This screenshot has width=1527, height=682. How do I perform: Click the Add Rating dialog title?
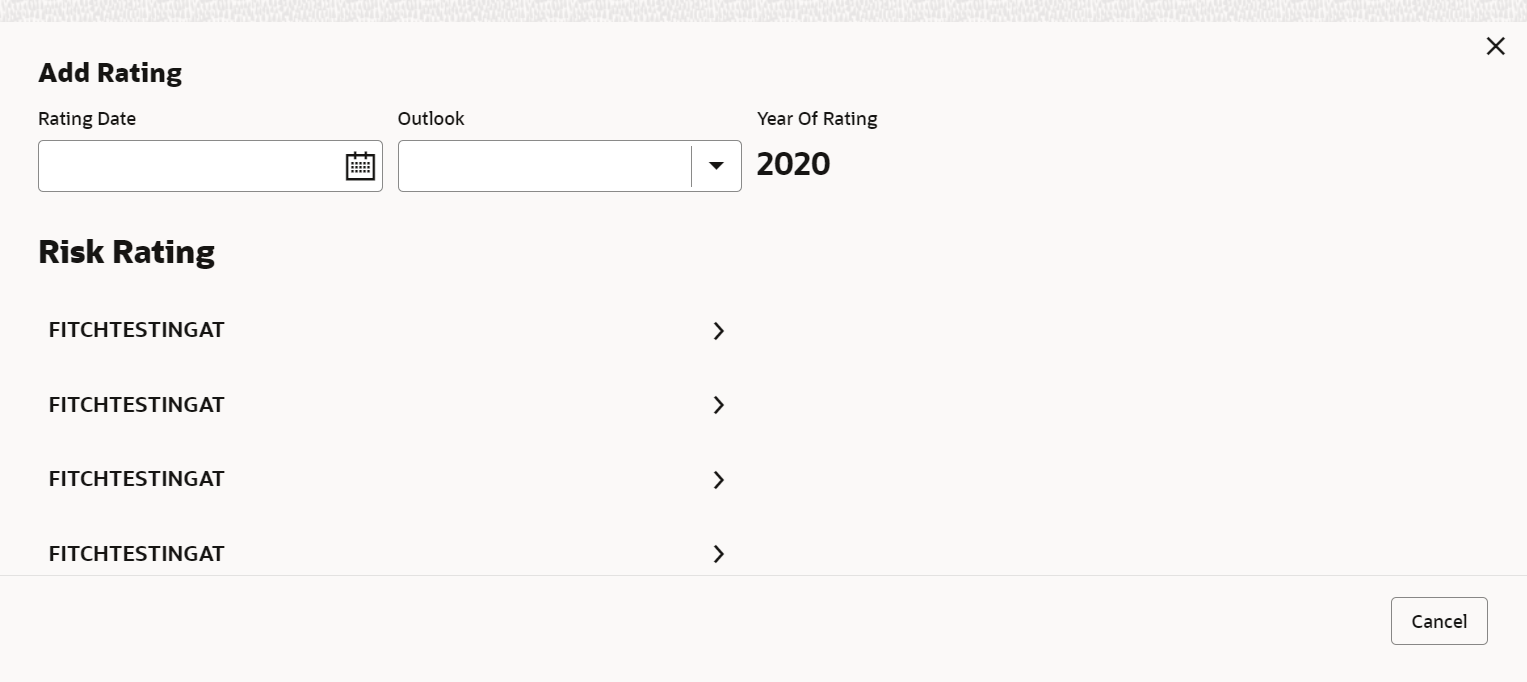[110, 73]
